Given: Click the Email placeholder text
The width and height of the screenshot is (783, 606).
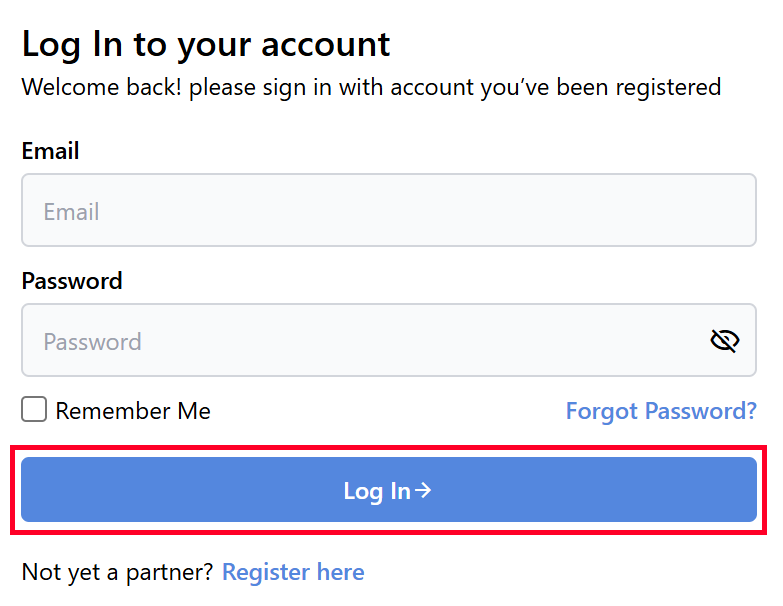Looking at the screenshot, I should [x=71, y=212].
